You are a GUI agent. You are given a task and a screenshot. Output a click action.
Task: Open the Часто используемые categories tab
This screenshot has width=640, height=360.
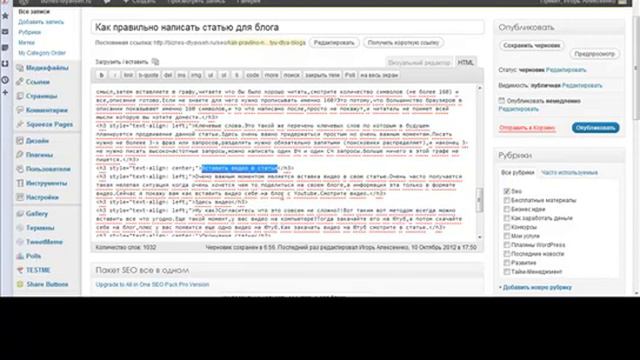(x=569, y=173)
